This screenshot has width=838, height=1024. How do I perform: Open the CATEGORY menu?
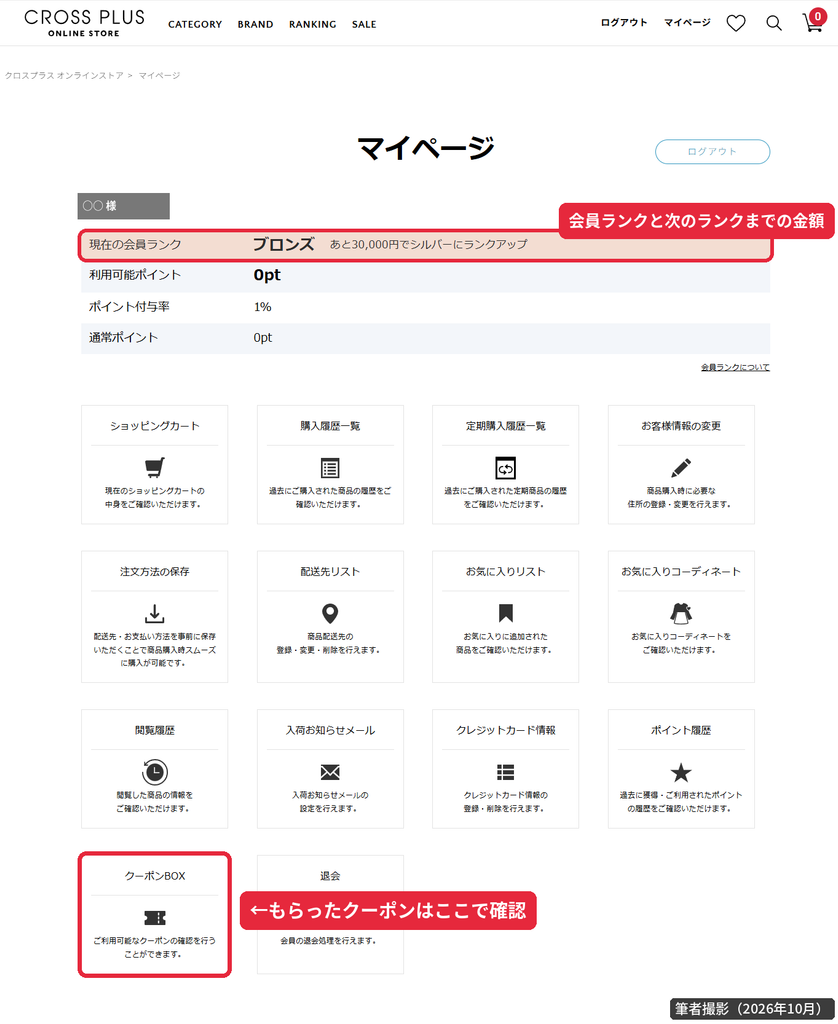click(195, 24)
